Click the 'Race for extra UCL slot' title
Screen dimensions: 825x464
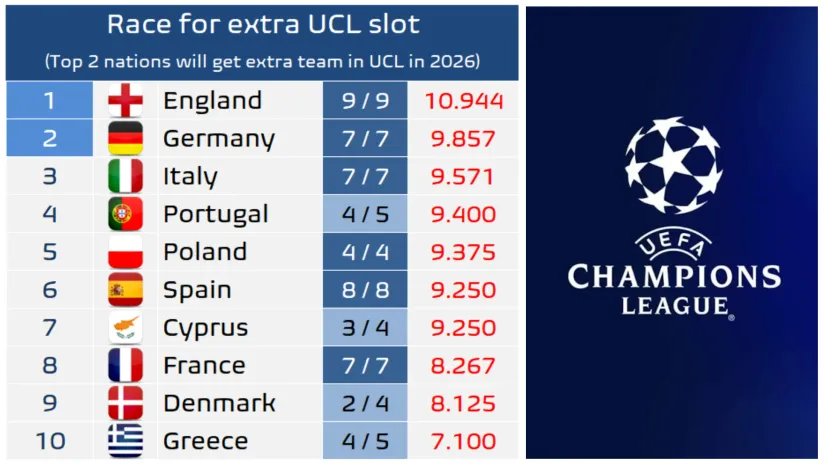click(263, 24)
